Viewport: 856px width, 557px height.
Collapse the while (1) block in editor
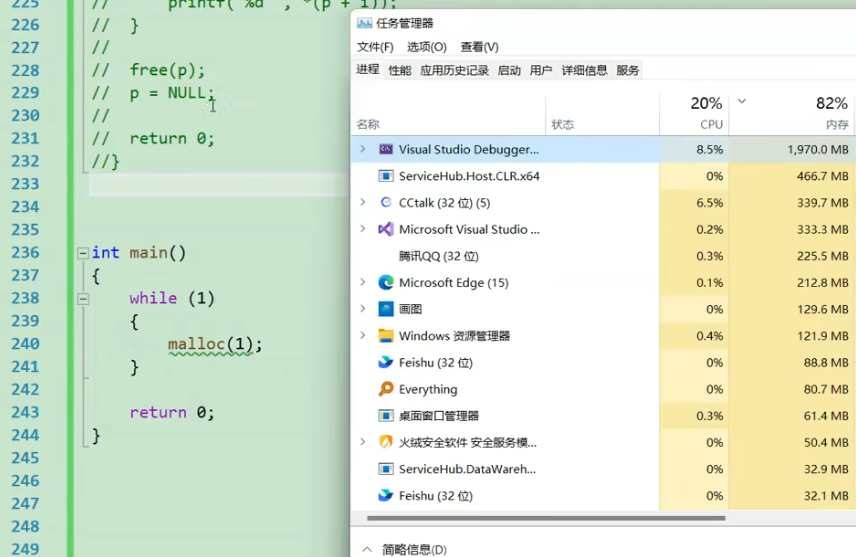tap(83, 299)
